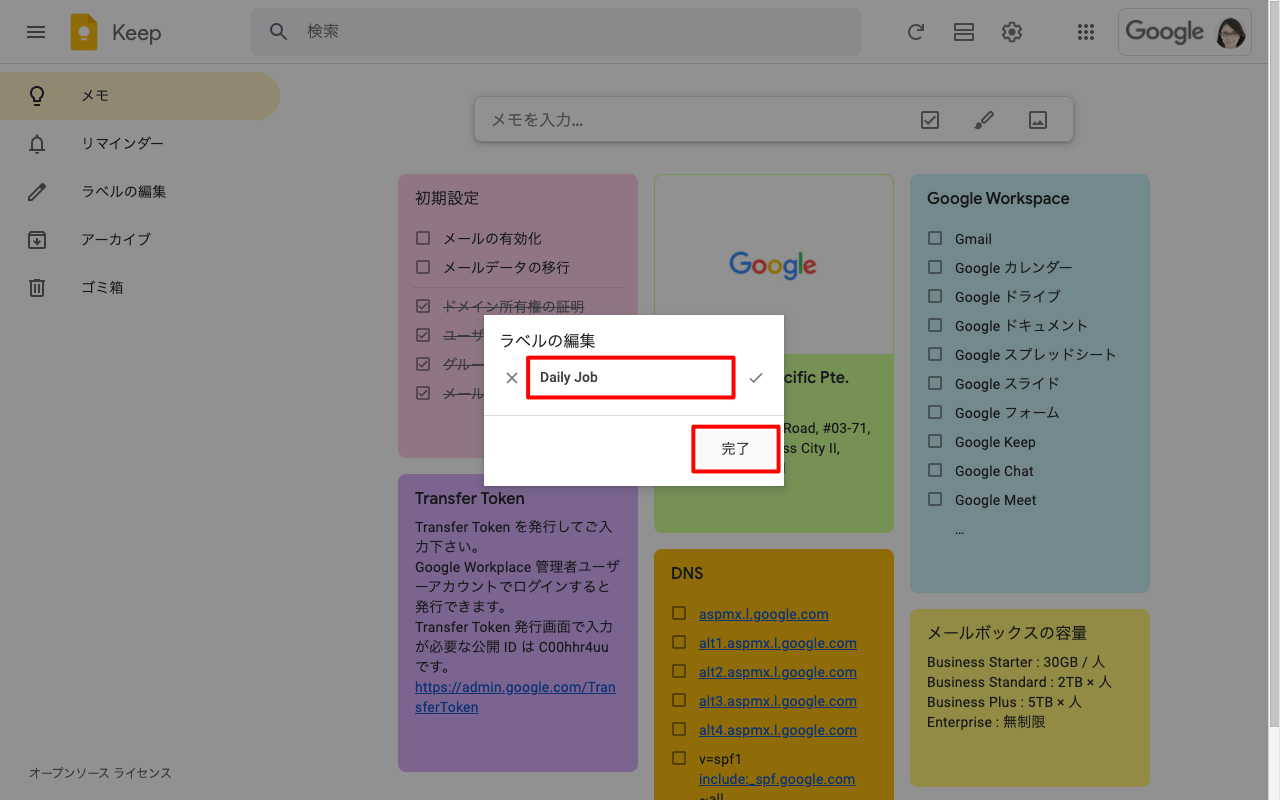Check Google ドキュメント checkbox
Viewport: 1280px width, 800px height.
(x=935, y=325)
